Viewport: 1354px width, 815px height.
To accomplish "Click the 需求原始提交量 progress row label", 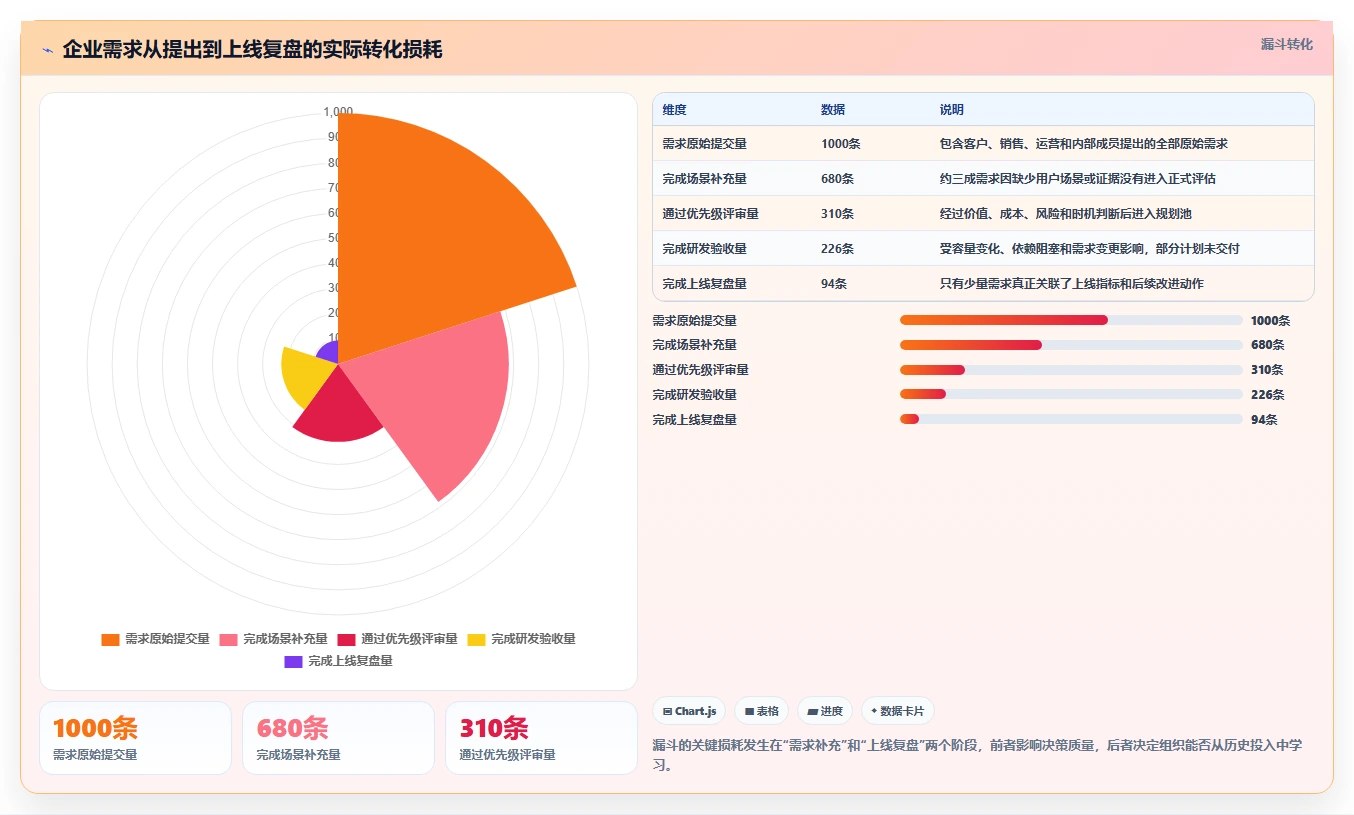I will coord(694,321).
